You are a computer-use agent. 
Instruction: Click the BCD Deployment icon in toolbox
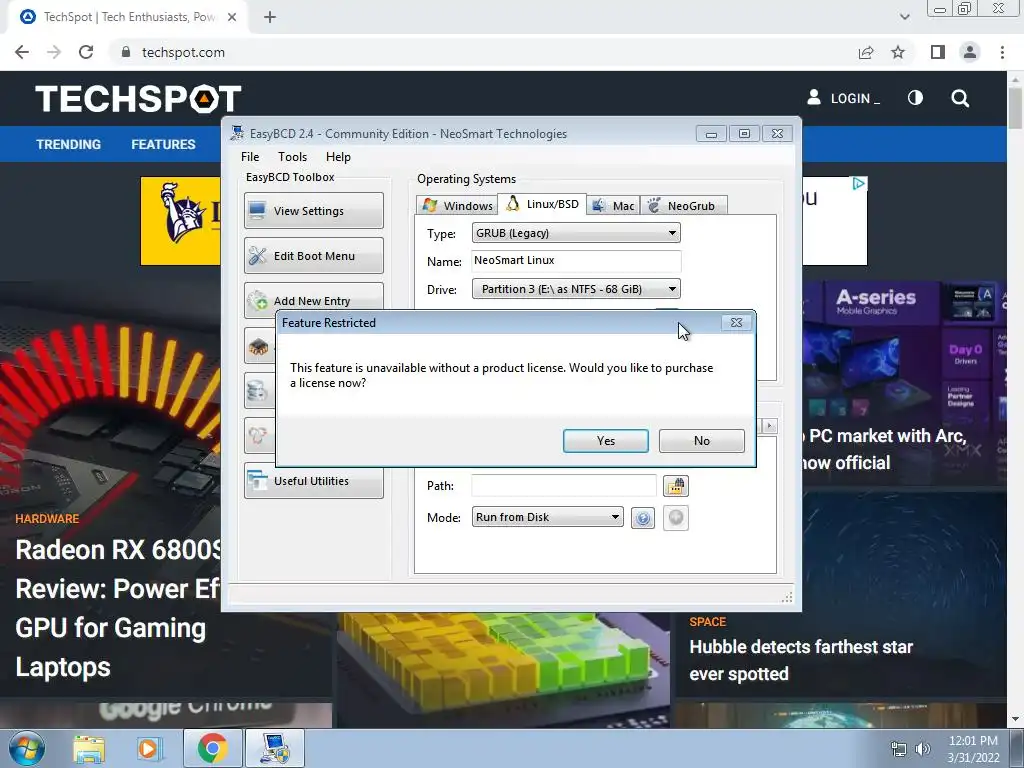click(258, 436)
